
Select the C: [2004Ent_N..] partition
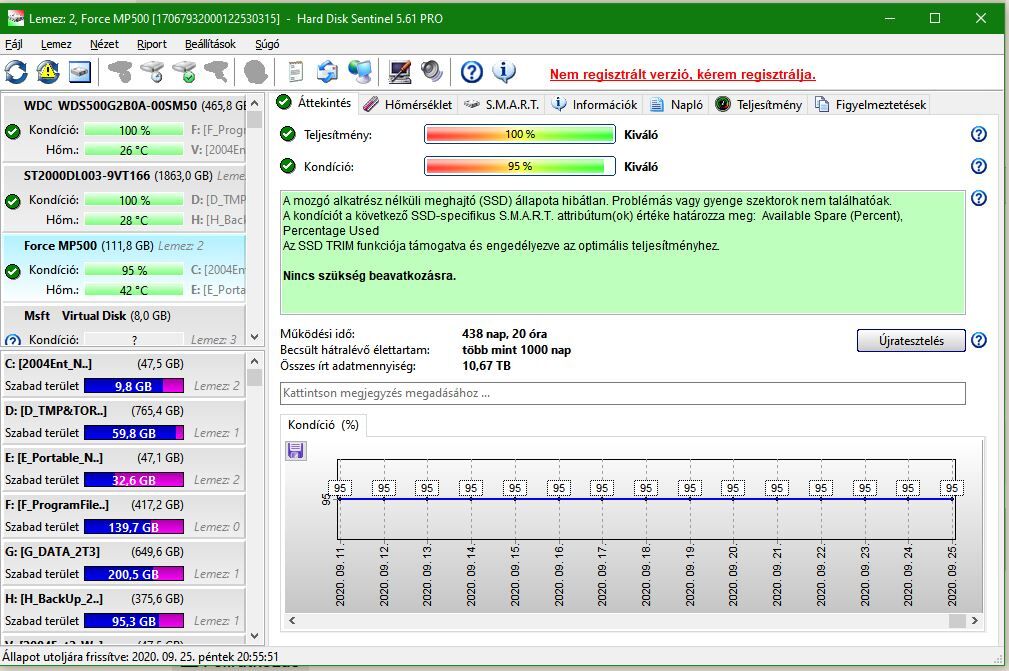124,374
